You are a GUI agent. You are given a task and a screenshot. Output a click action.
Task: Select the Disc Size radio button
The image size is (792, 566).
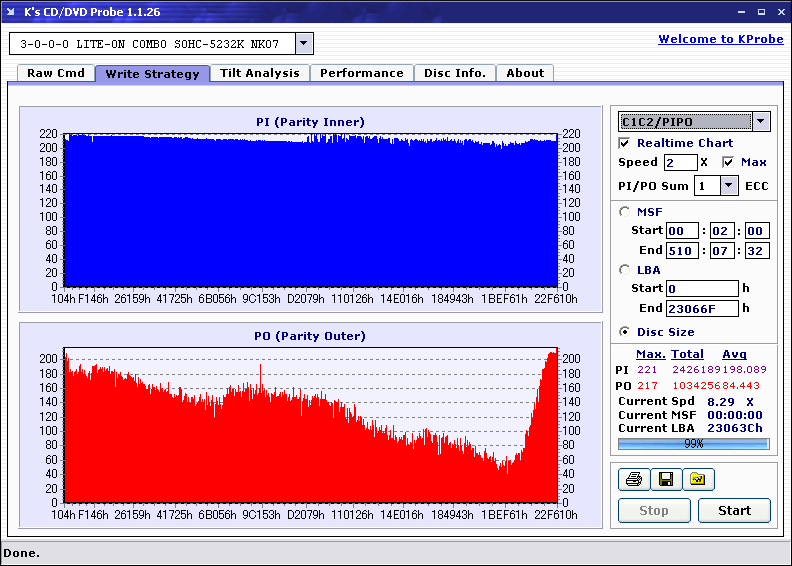(x=625, y=332)
